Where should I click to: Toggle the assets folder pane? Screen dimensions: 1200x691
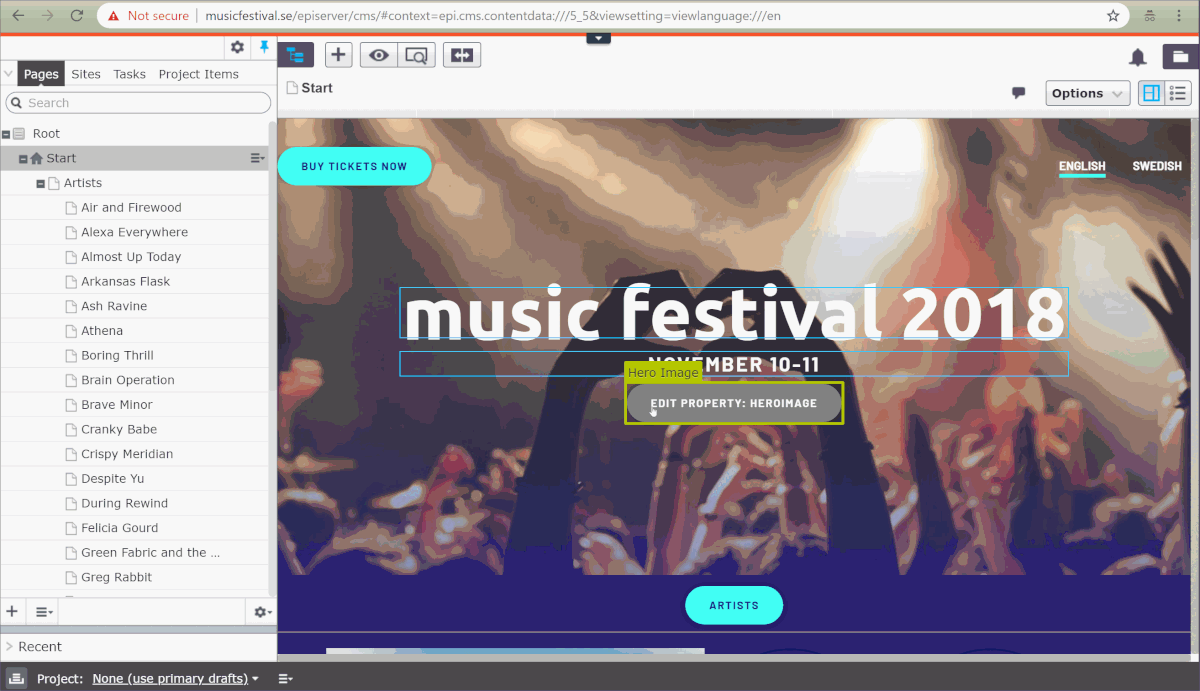1175,57
